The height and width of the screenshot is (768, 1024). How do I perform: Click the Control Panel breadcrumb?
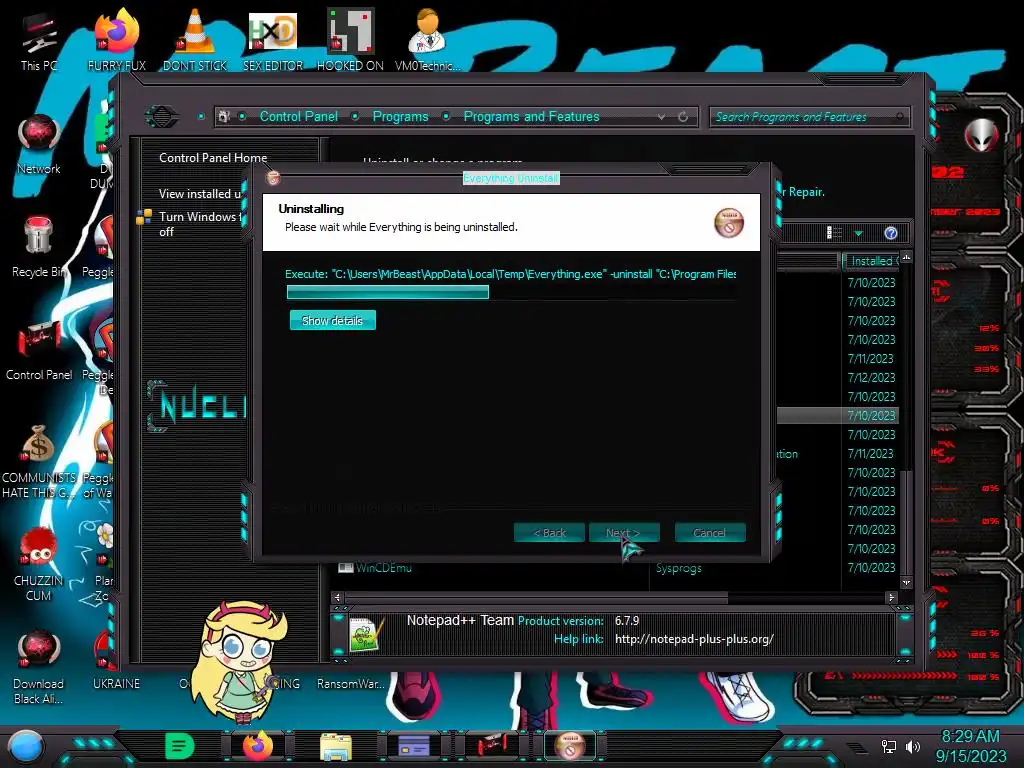pyautogui.click(x=298, y=116)
